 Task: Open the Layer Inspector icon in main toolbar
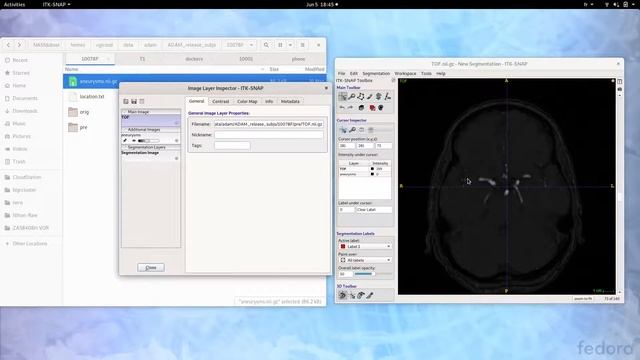[x=361, y=108]
